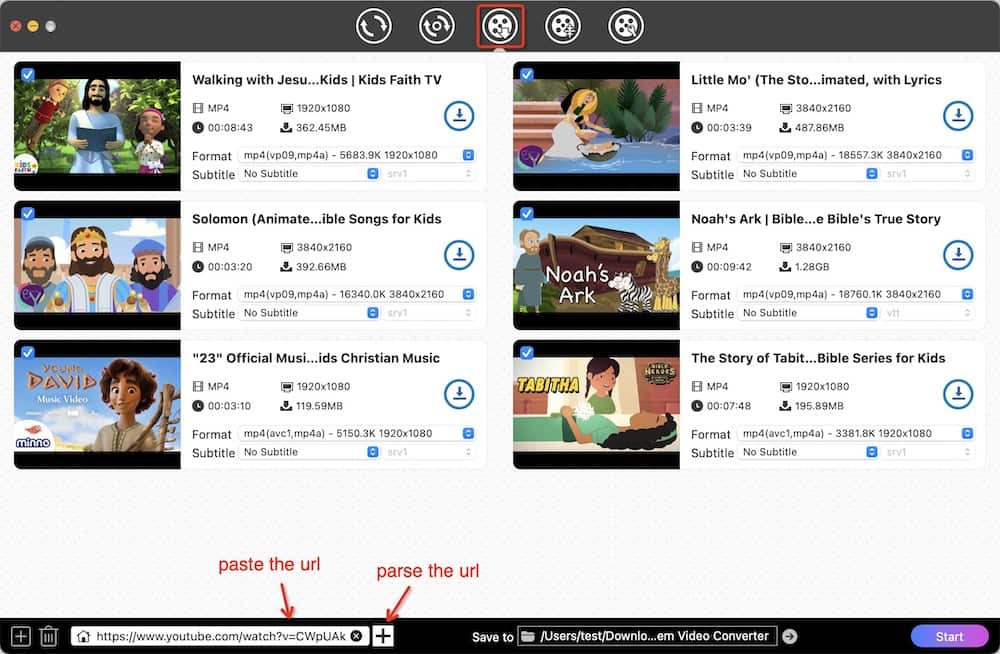Viewport: 1000px width, 654px height.
Task: Open Subtitle dropdown for Solomon video
Action: click(309, 313)
